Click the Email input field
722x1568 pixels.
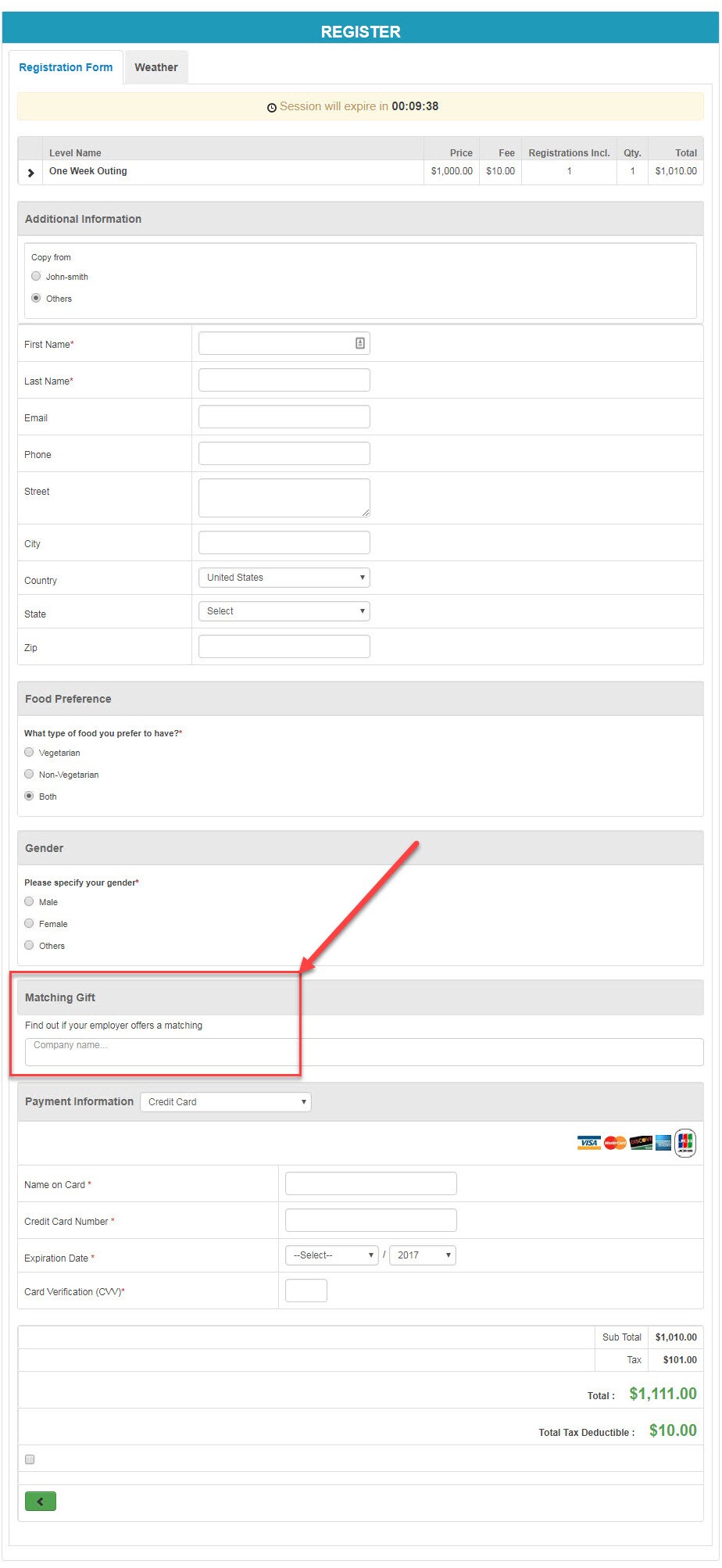[x=284, y=417]
